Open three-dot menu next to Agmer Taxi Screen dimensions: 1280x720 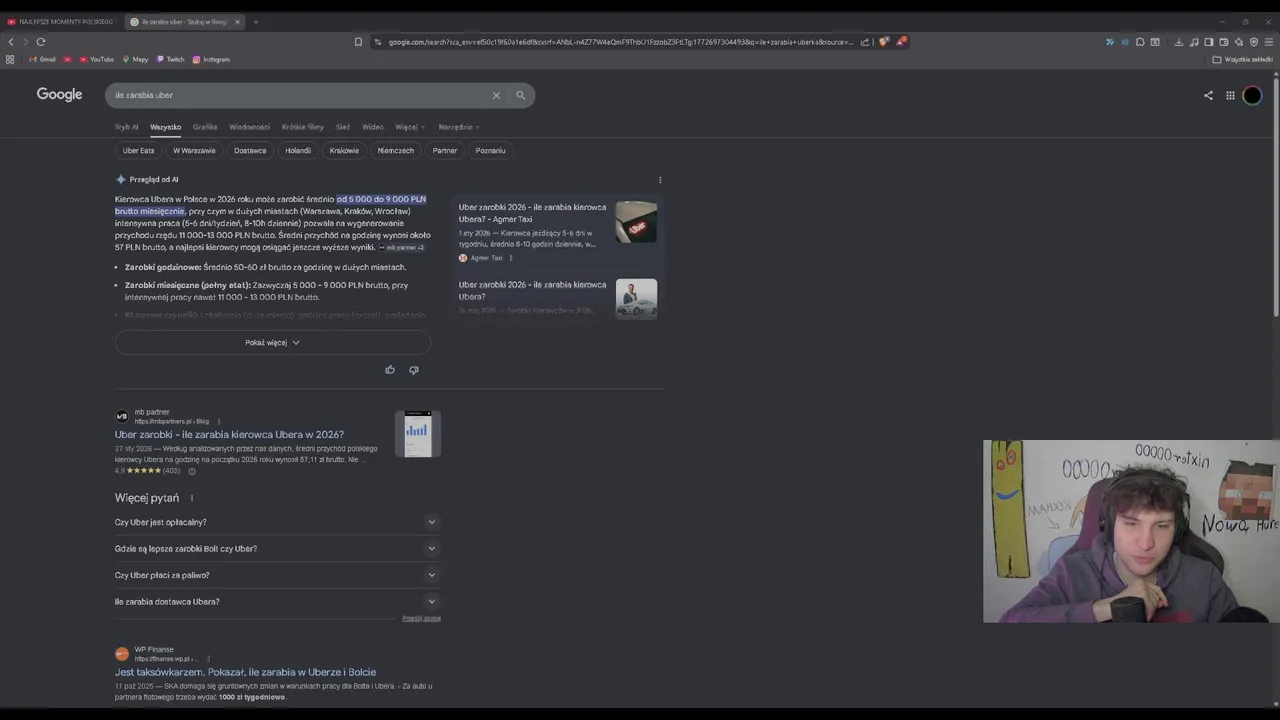click(511, 258)
